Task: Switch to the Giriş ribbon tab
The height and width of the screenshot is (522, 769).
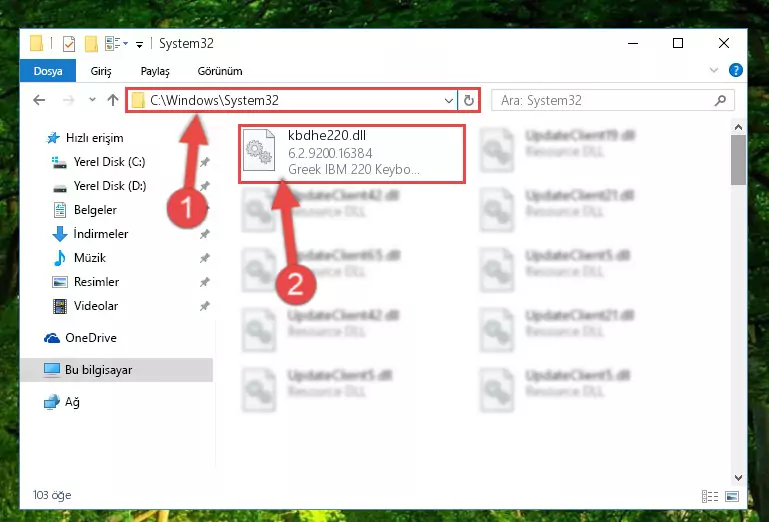Action: pos(101,71)
